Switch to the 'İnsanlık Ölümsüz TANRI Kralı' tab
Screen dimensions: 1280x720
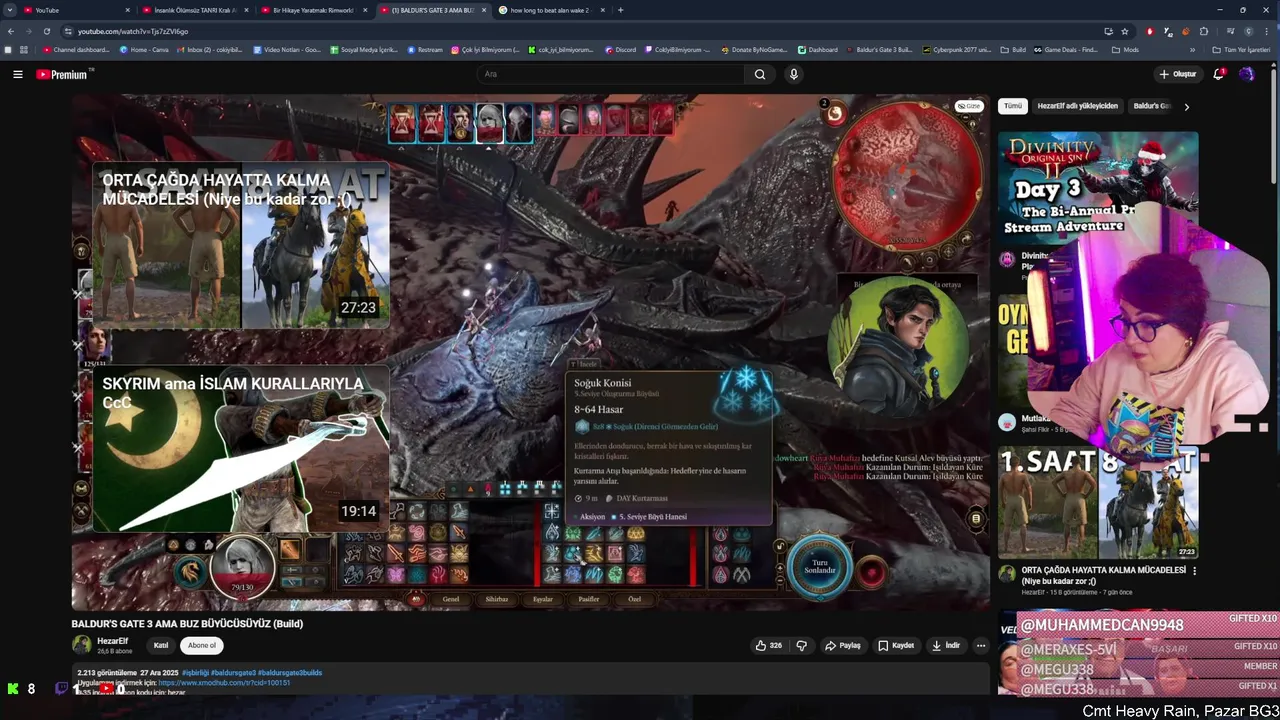pos(194,10)
